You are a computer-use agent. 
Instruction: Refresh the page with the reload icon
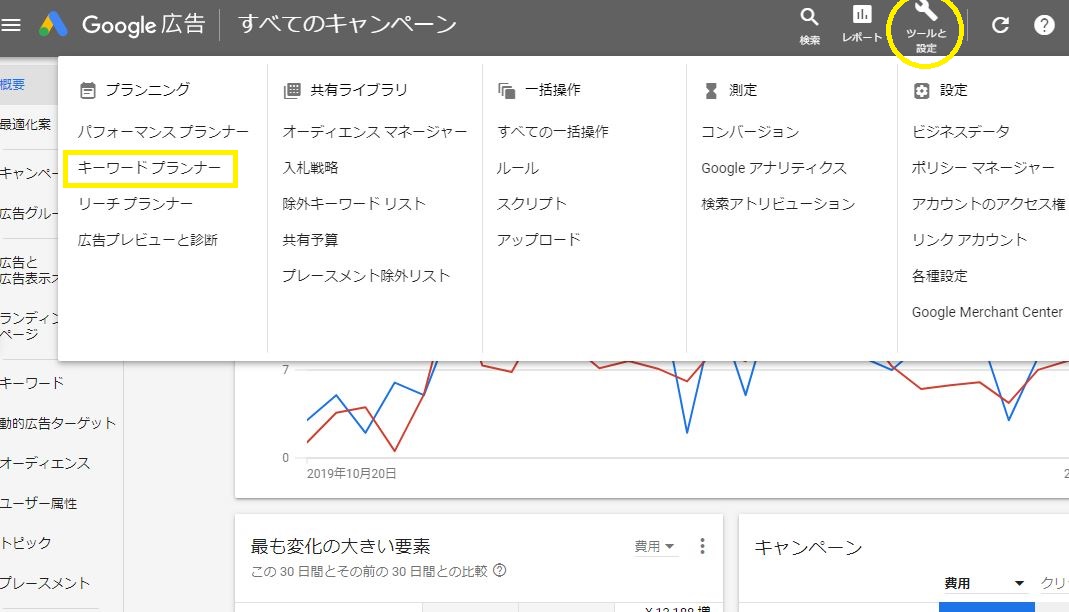(1000, 25)
